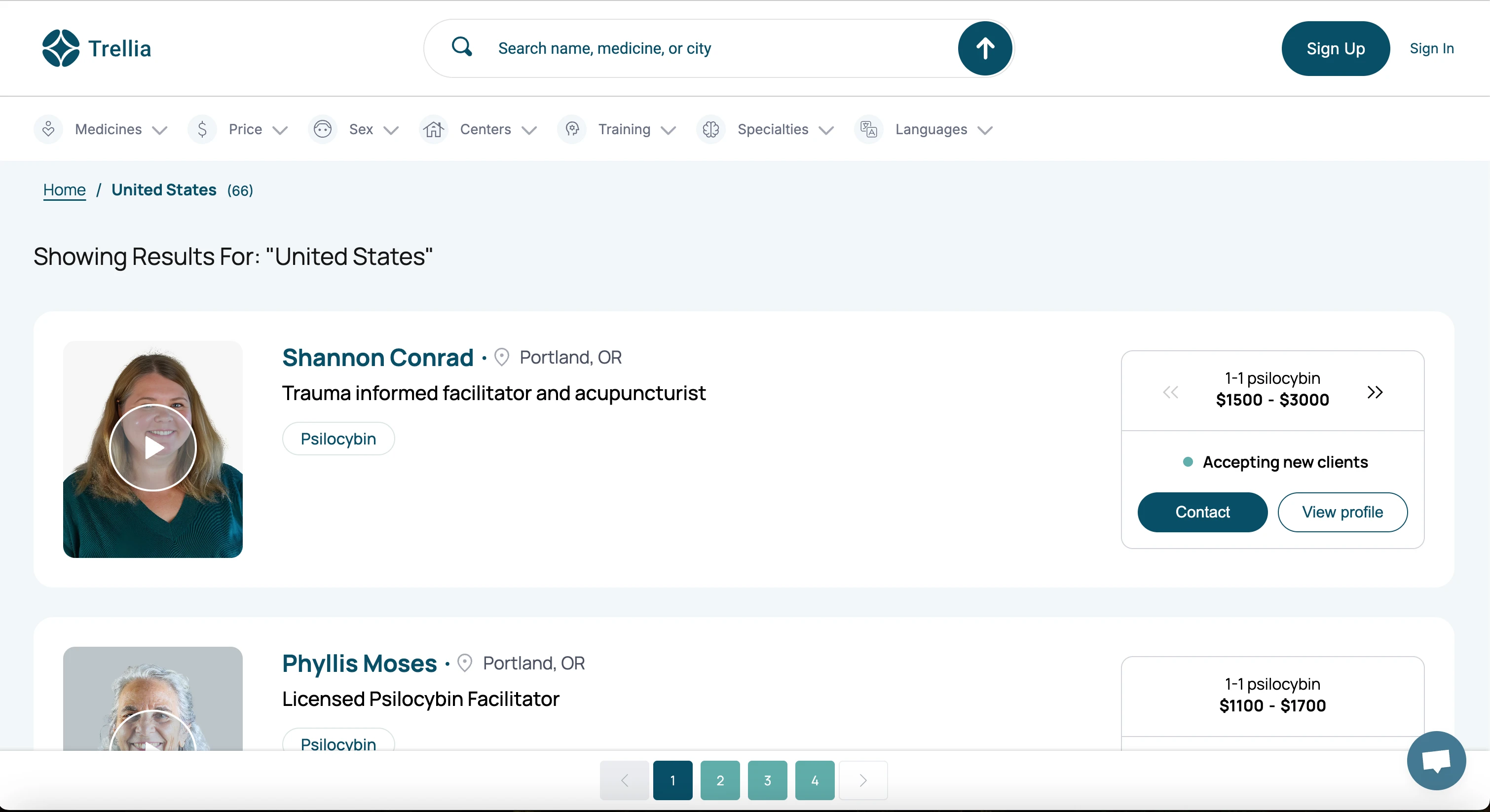Play Shannon Conrad's intro video

153,447
